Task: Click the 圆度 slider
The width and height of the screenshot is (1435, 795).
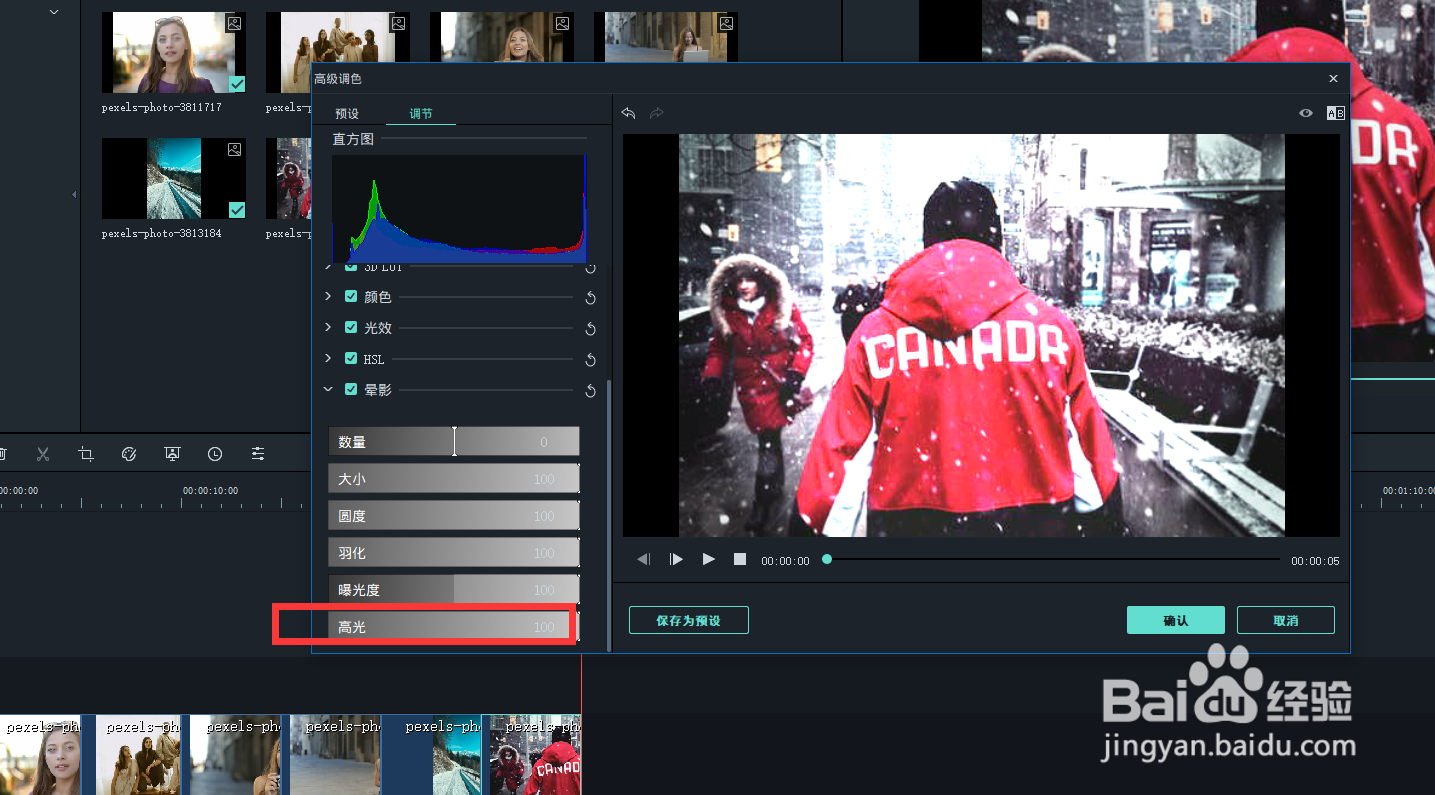Action: [x=454, y=515]
